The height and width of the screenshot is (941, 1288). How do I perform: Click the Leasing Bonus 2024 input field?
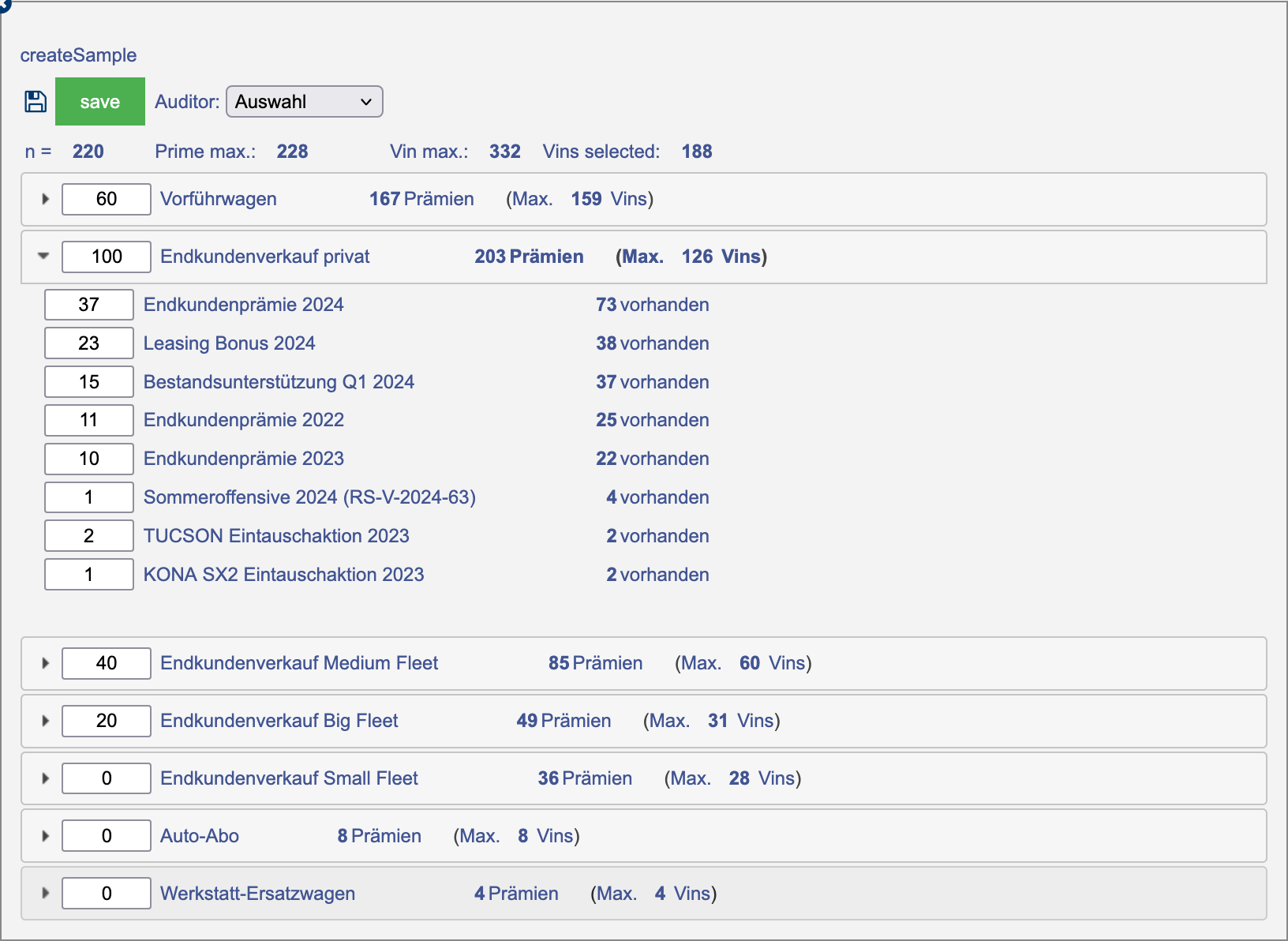[89, 343]
